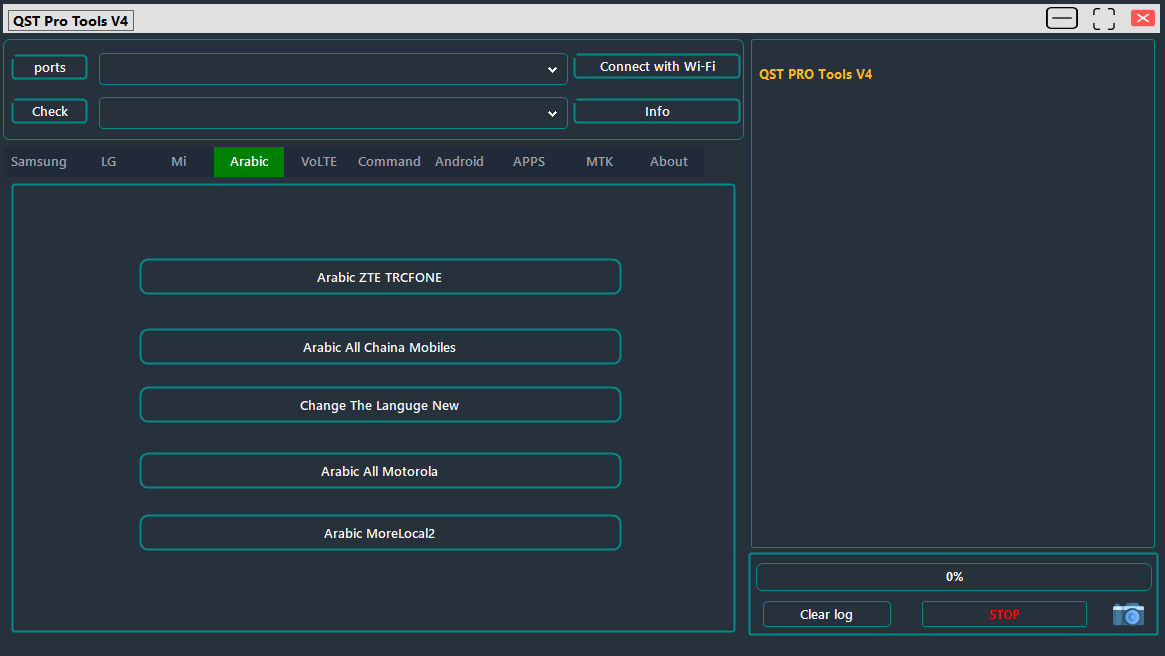The height and width of the screenshot is (656, 1165).
Task: Click Arabic All Chaina Mobiles
Action: [x=380, y=347]
